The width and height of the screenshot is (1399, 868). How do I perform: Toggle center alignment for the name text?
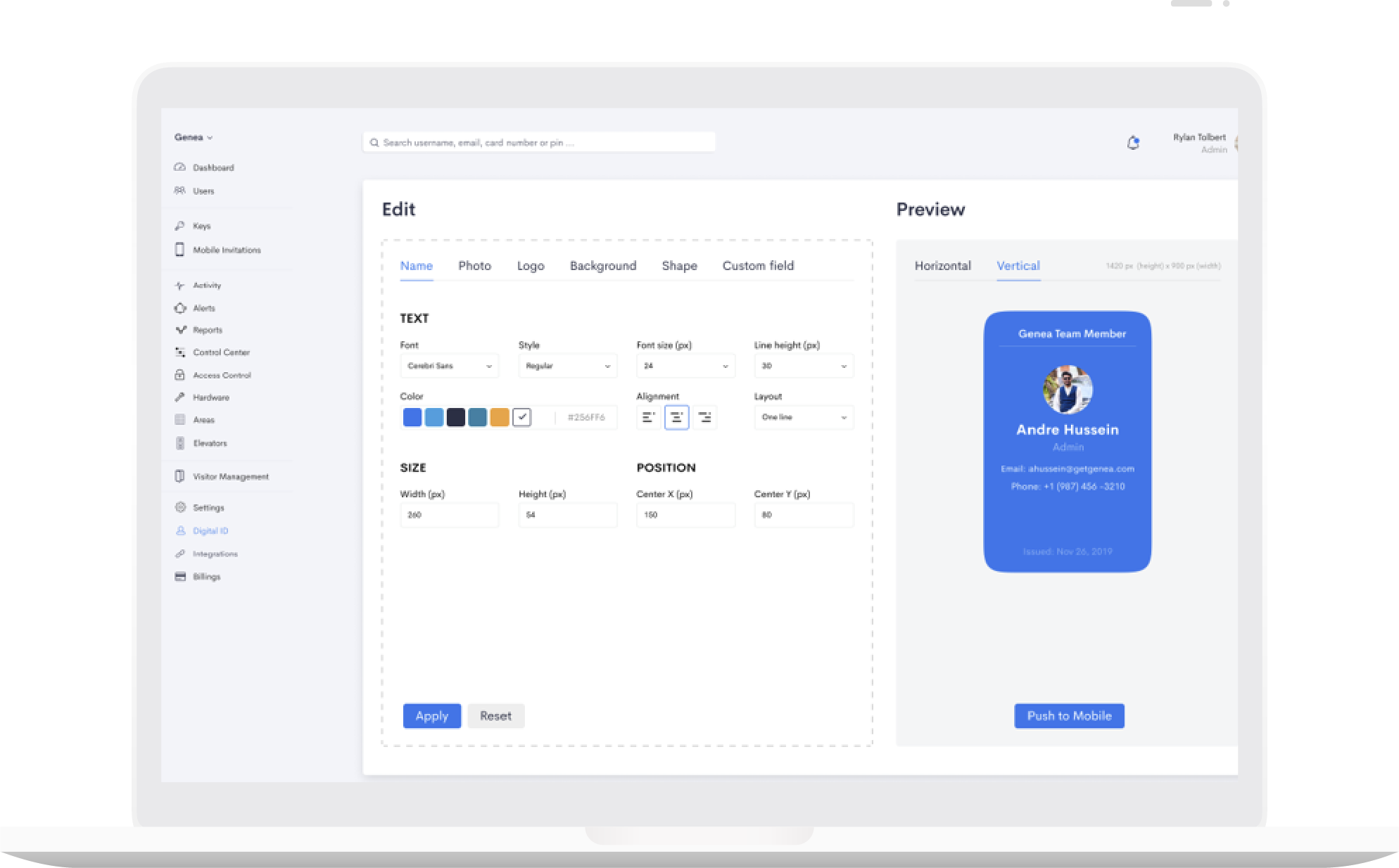pos(676,417)
